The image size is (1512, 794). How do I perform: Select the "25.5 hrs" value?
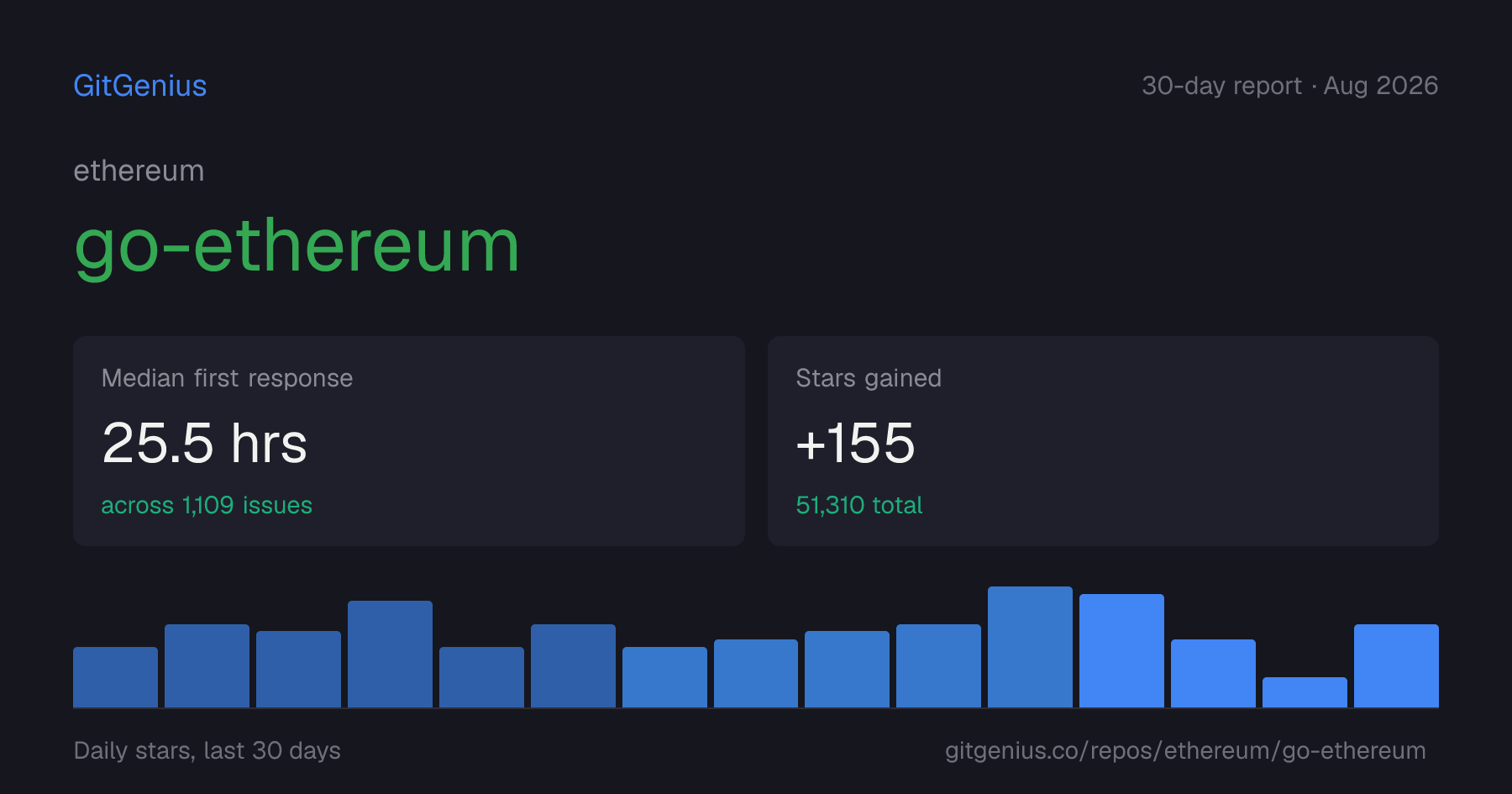[204, 443]
